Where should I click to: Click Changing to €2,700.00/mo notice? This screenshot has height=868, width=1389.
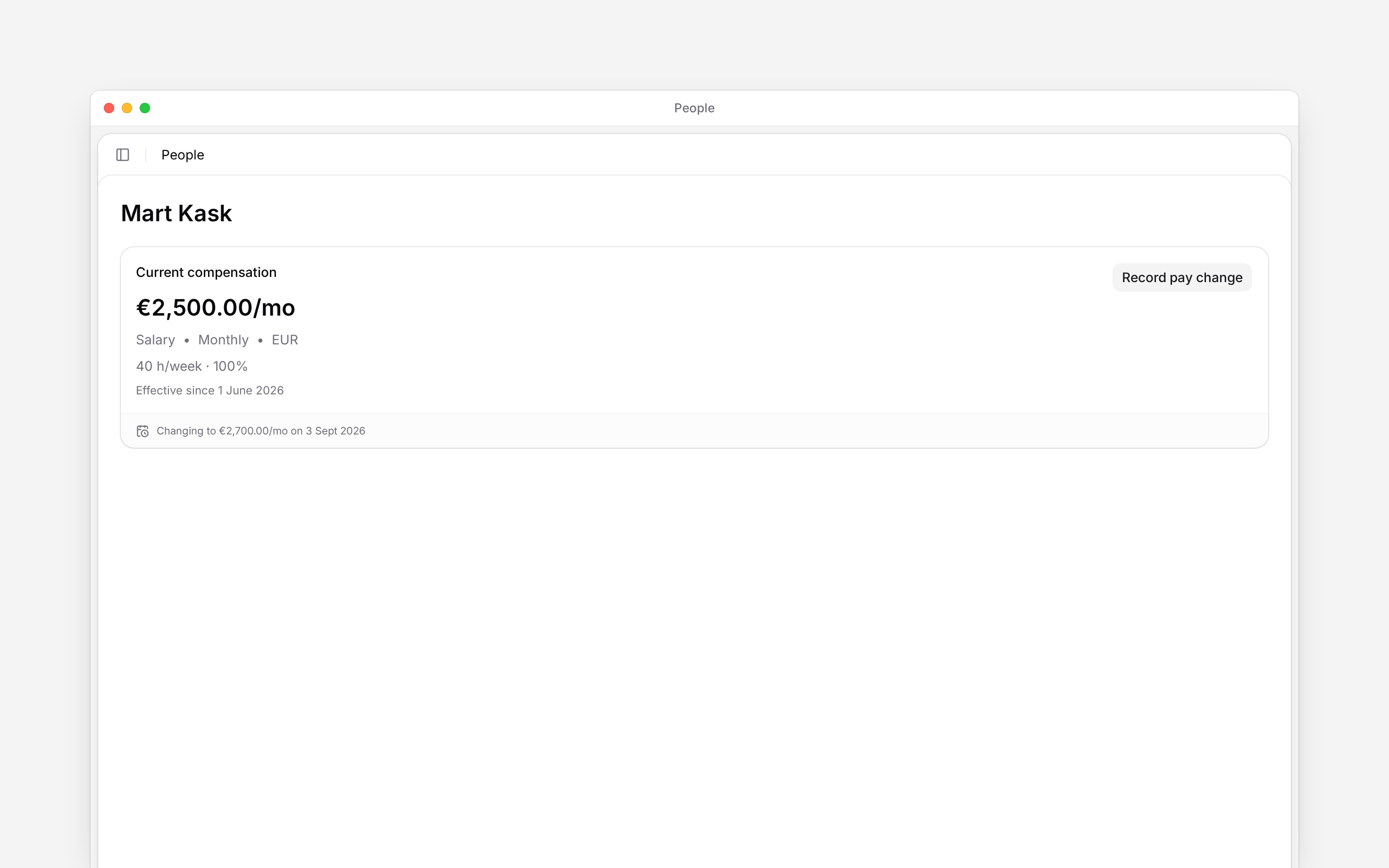(x=260, y=431)
